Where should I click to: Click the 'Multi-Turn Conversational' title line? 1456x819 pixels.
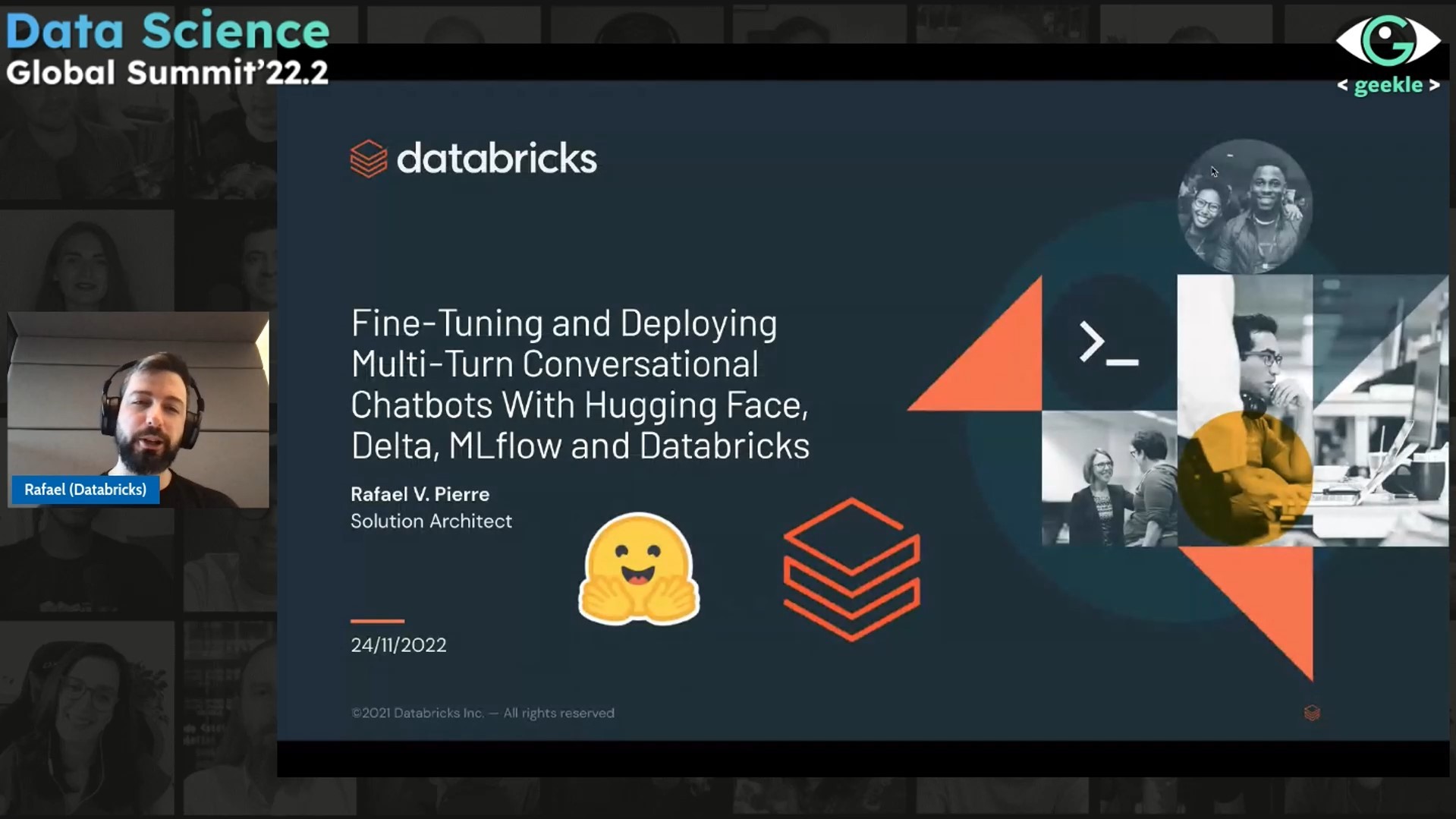click(x=555, y=364)
